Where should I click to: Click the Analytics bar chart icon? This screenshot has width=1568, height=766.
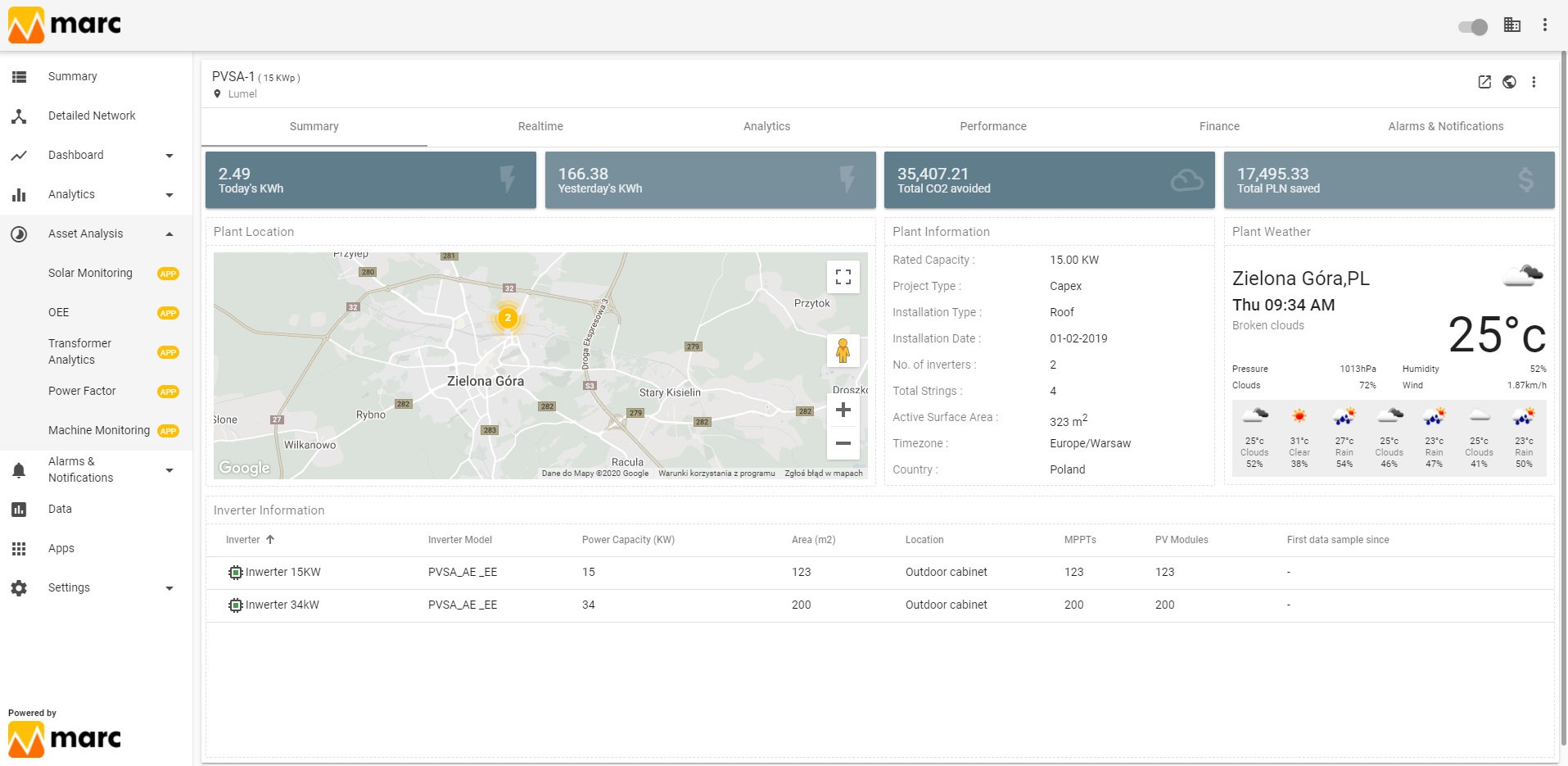click(19, 195)
